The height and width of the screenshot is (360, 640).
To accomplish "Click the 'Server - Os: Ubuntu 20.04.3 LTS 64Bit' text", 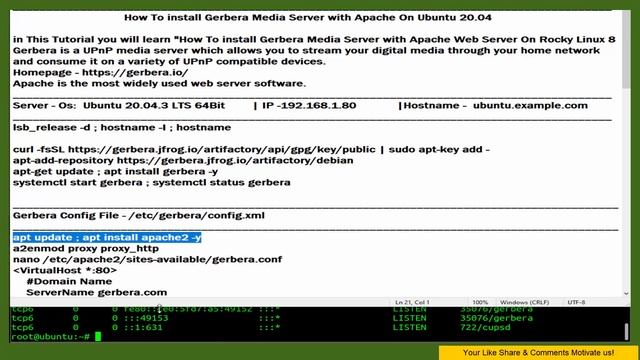I will click(x=119, y=105).
